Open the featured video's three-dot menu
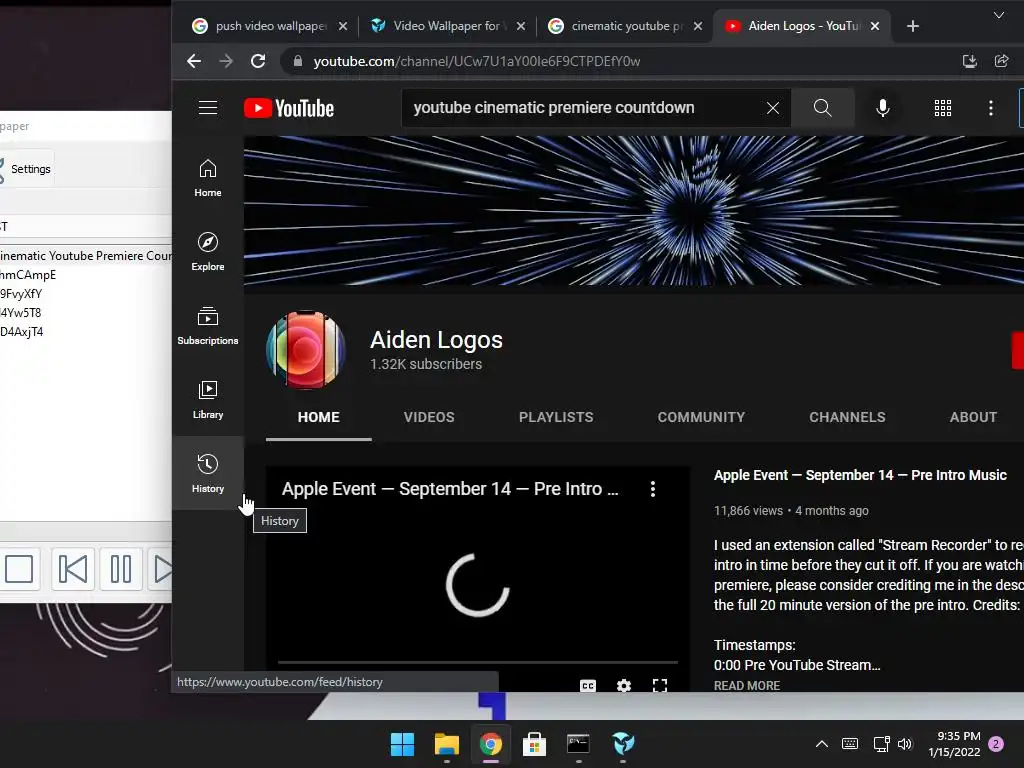The width and height of the screenshot is (1024, 768). coord(652,489)
